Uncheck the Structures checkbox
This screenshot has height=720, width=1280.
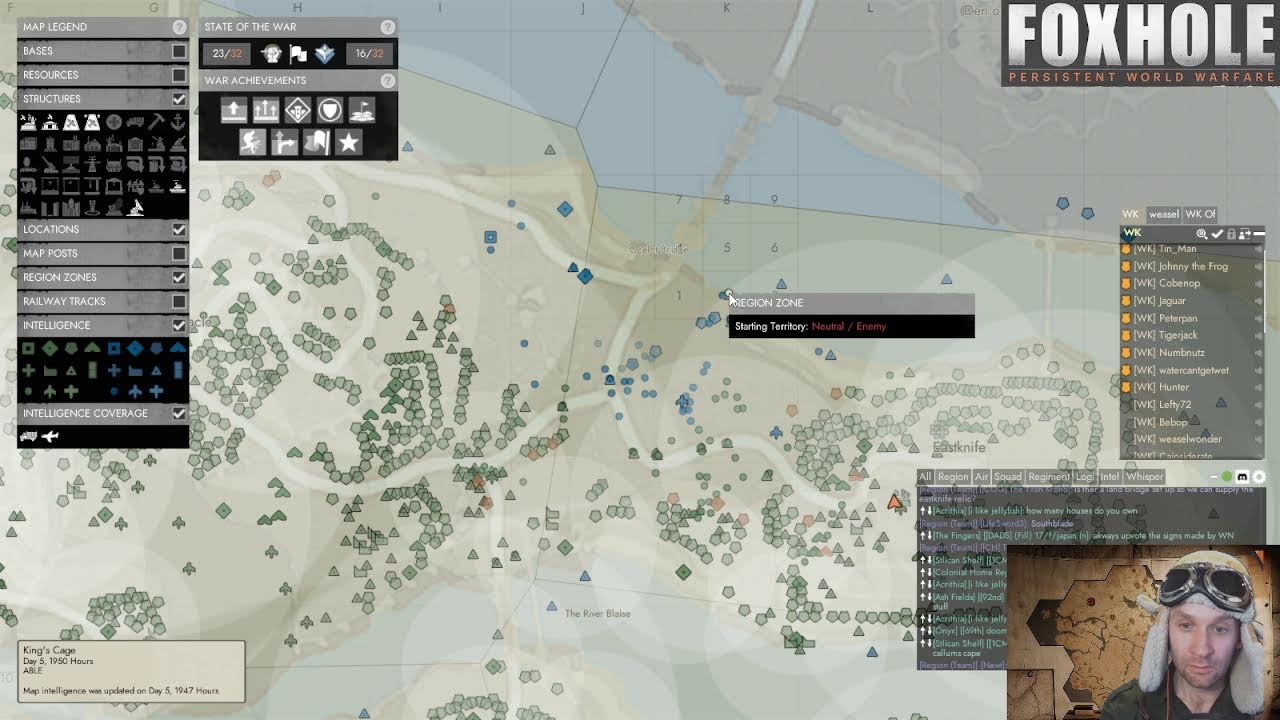click(x=179, y=99)
